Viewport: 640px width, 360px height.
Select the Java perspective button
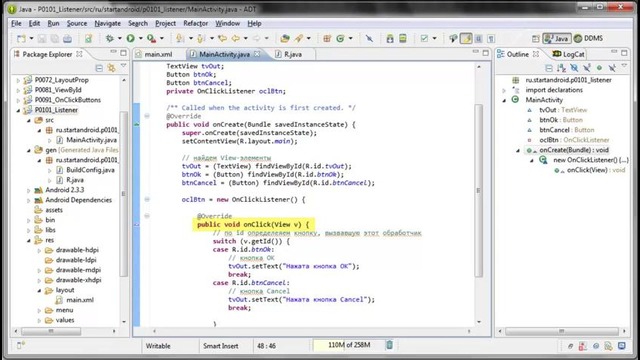tap(557, 38)
